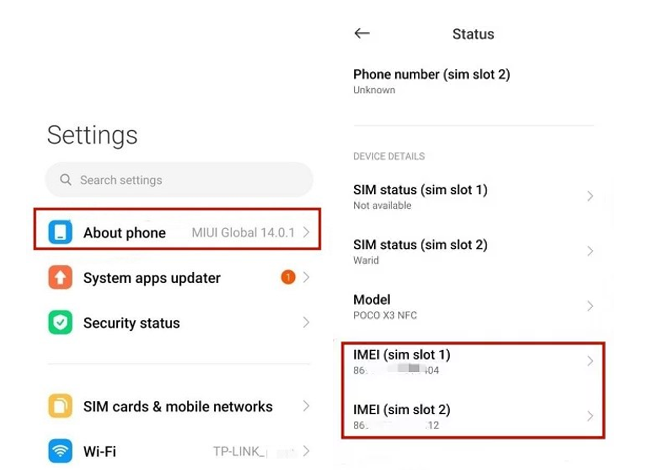Tap the Security status shield icon
This screenshot has height=470, width=651.
pos(60,323)
